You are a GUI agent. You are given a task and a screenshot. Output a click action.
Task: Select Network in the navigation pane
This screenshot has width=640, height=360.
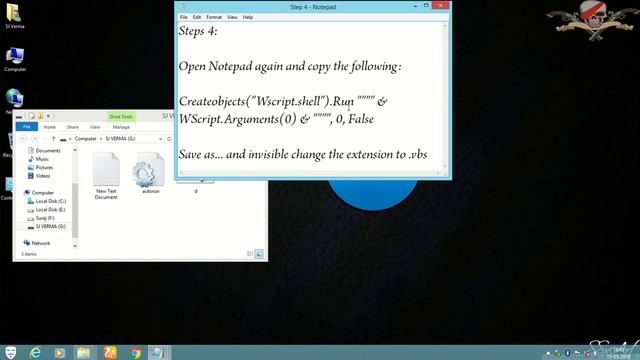[x=37, y=243]
